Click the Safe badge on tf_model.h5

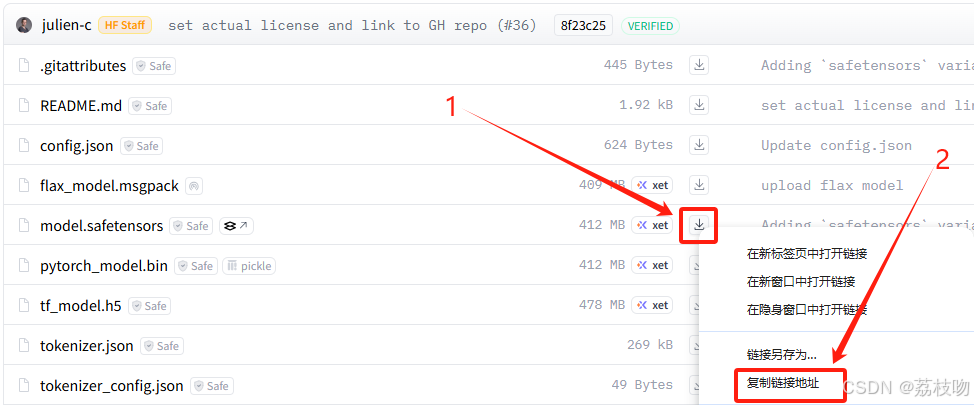[149, 306]
